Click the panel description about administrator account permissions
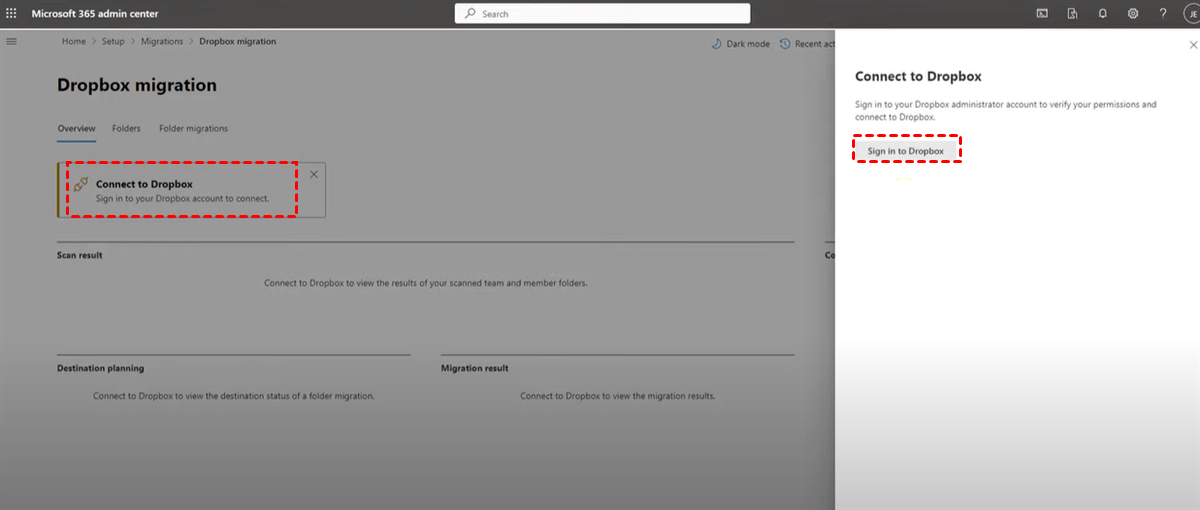This screenshot has height=510, width=1200. (x=1006, y=111)
